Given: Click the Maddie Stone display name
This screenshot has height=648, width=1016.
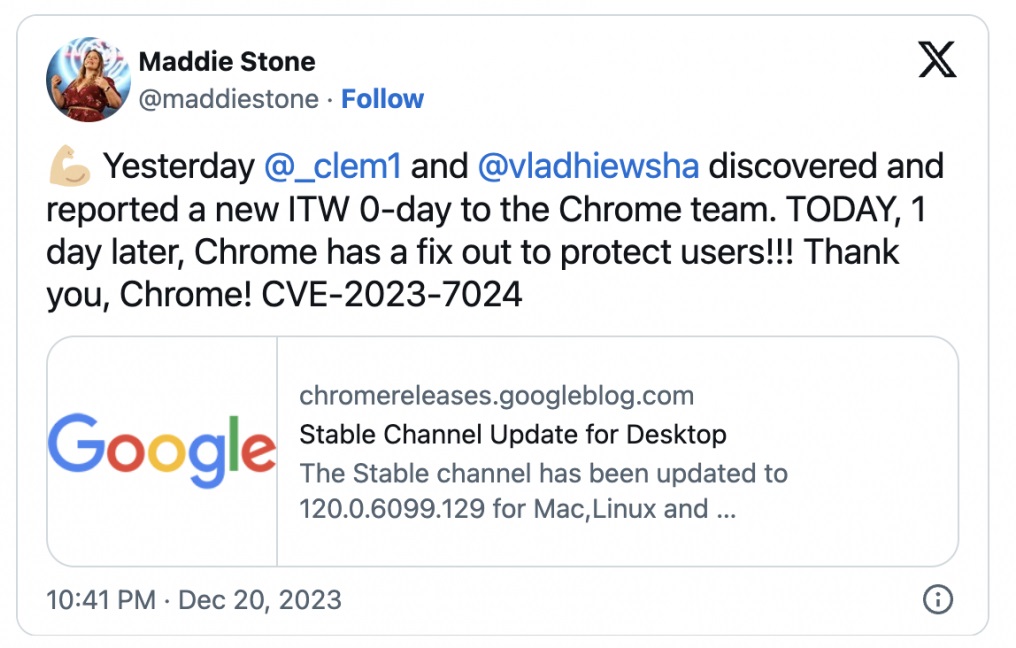Looking at the screenshot, I should click(227, 62).
